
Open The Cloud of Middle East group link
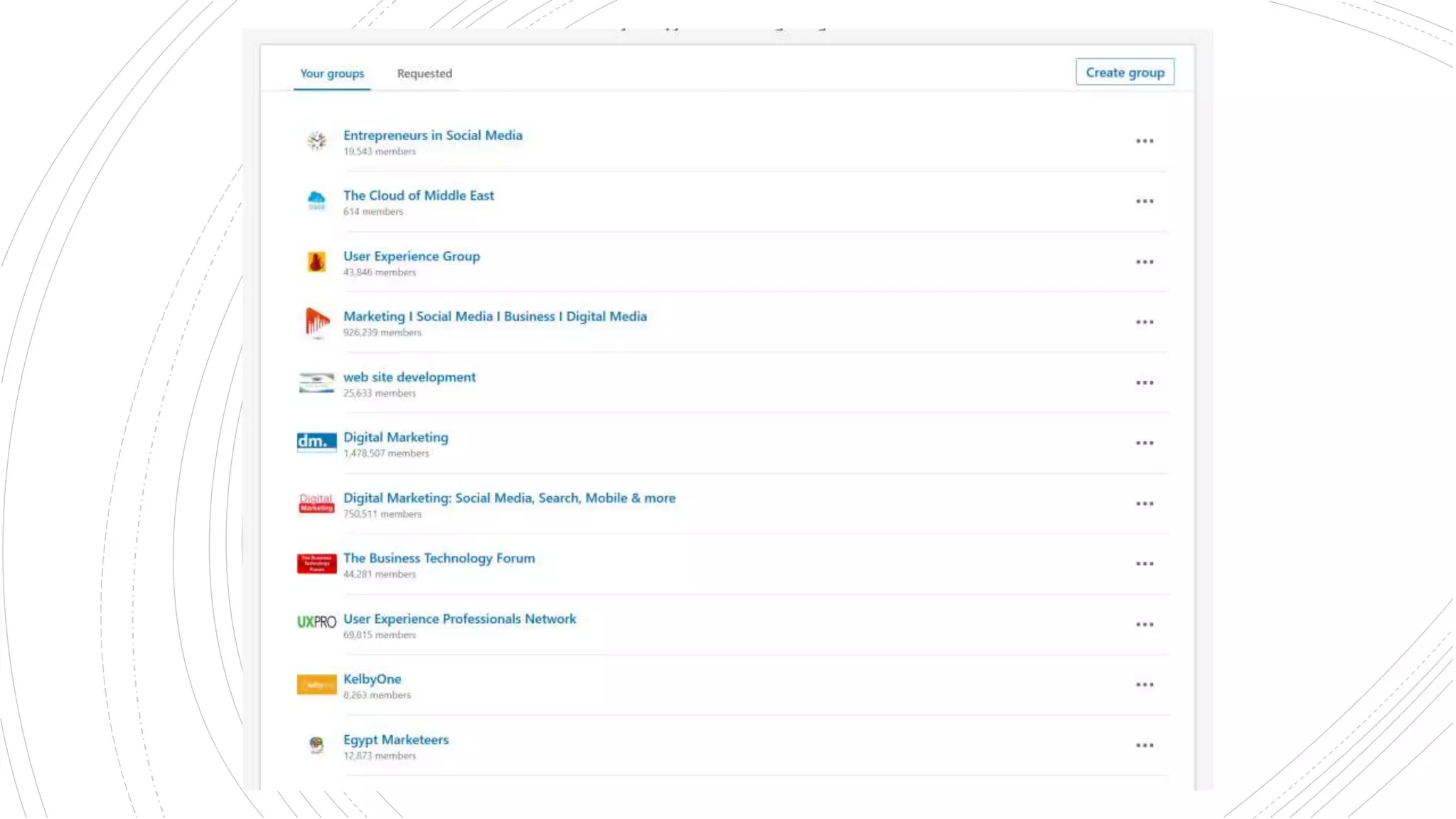click(x=418, y=196)
